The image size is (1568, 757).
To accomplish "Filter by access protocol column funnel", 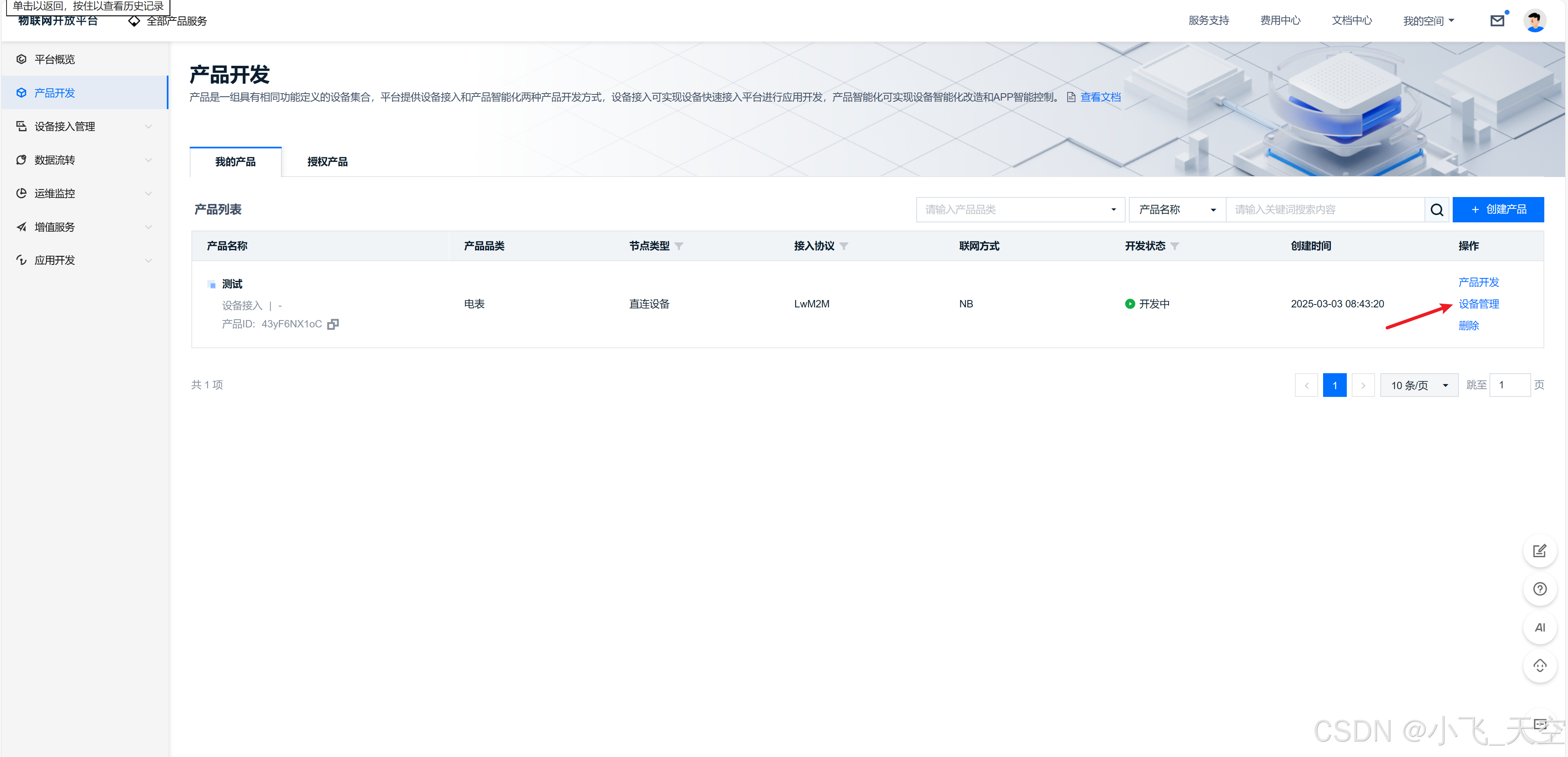I will click(x=843, y=246).
